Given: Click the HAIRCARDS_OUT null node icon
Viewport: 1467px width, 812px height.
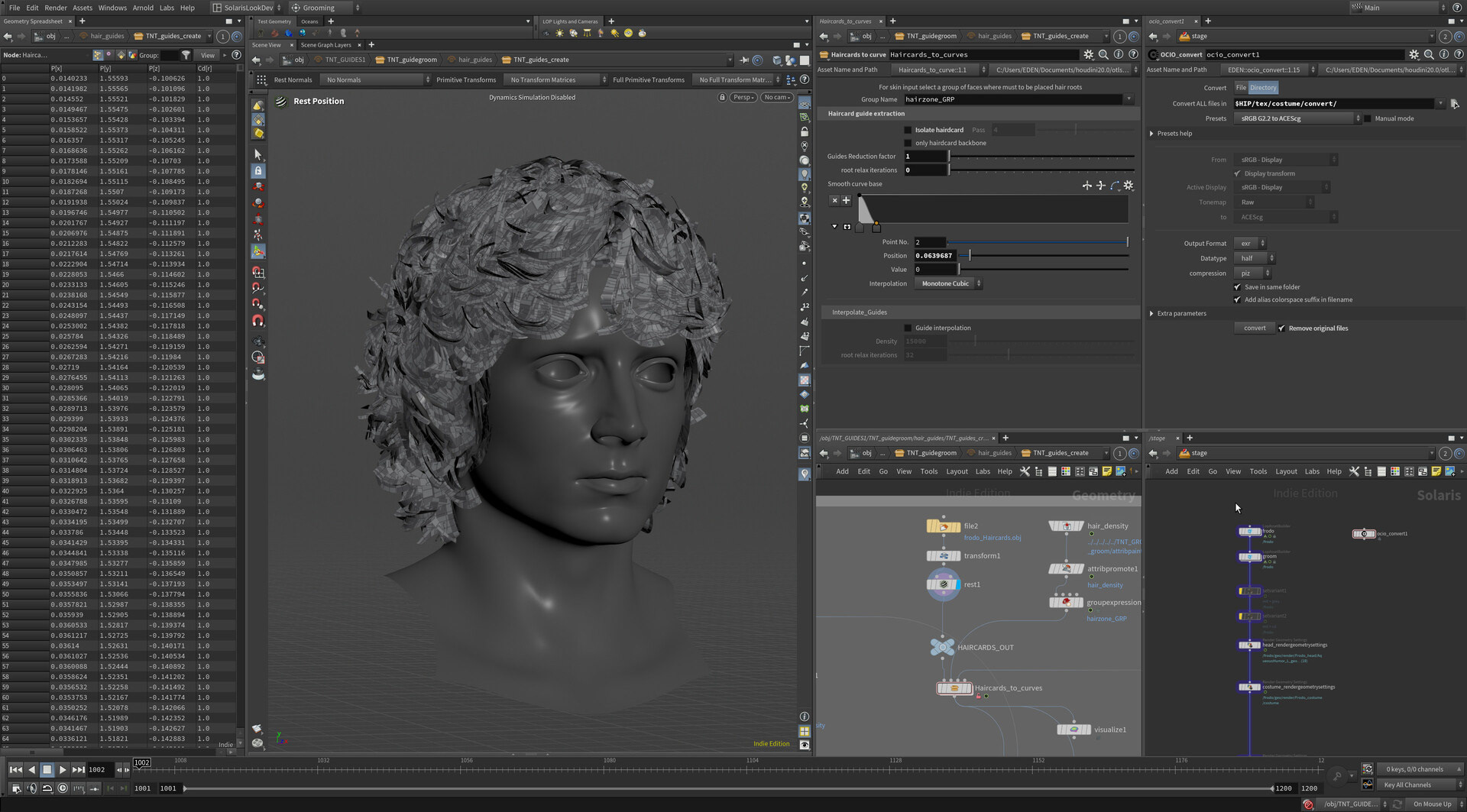Looking at the screenshot, I should tap(941, 648).
